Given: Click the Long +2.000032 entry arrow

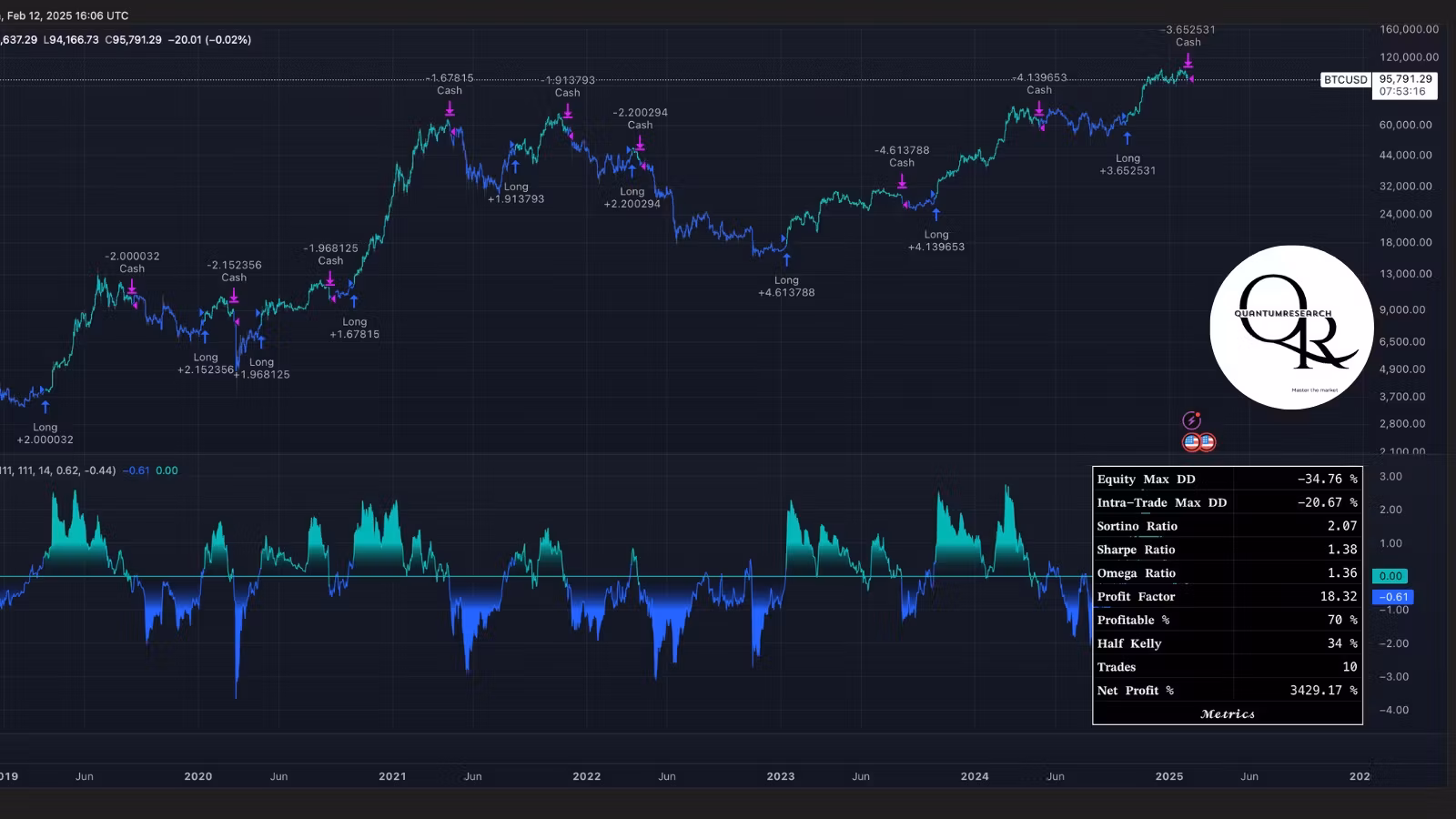Looking at the screenshot, I should [45, 407].
